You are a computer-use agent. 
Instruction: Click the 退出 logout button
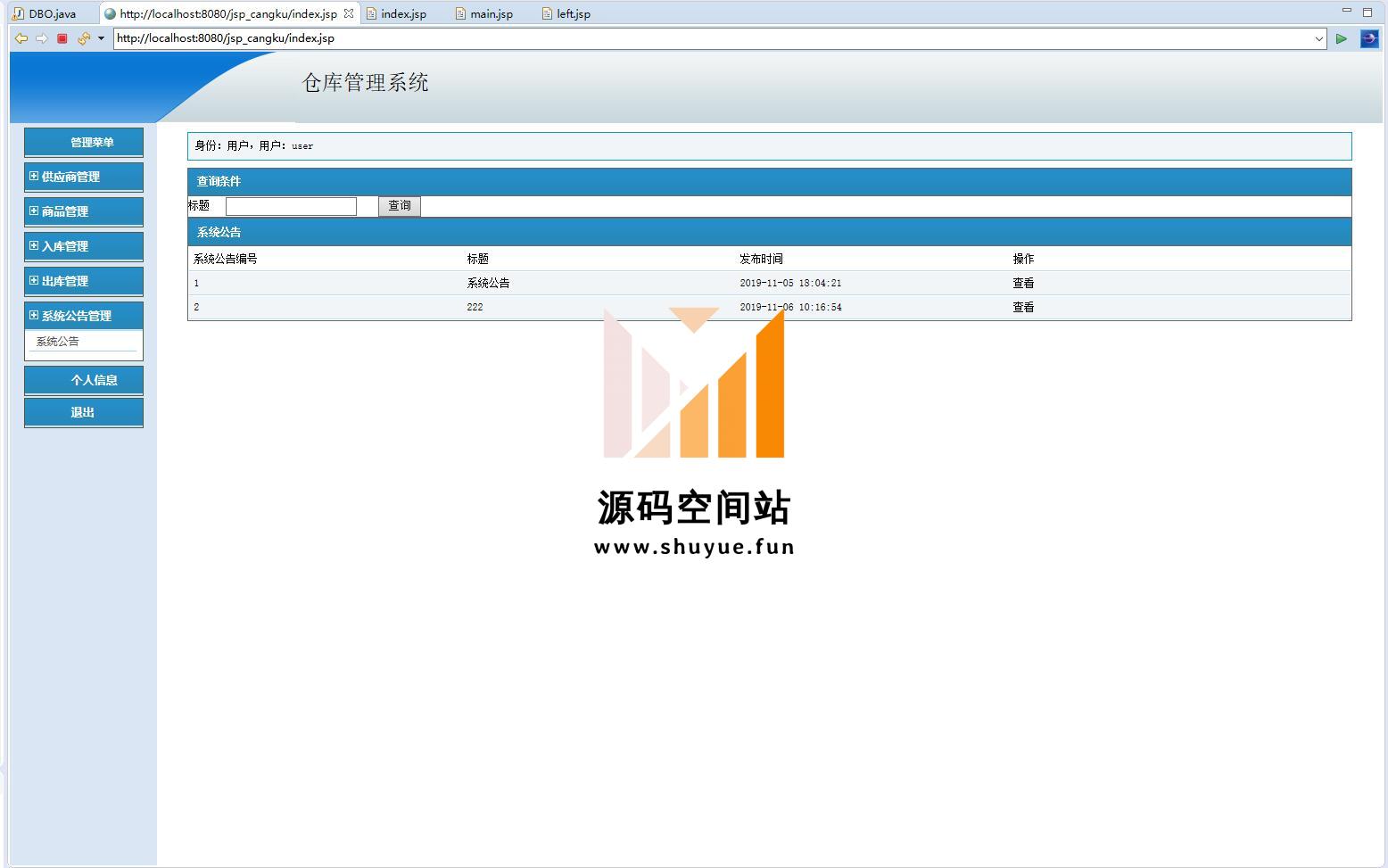click(x=84, y=412)
